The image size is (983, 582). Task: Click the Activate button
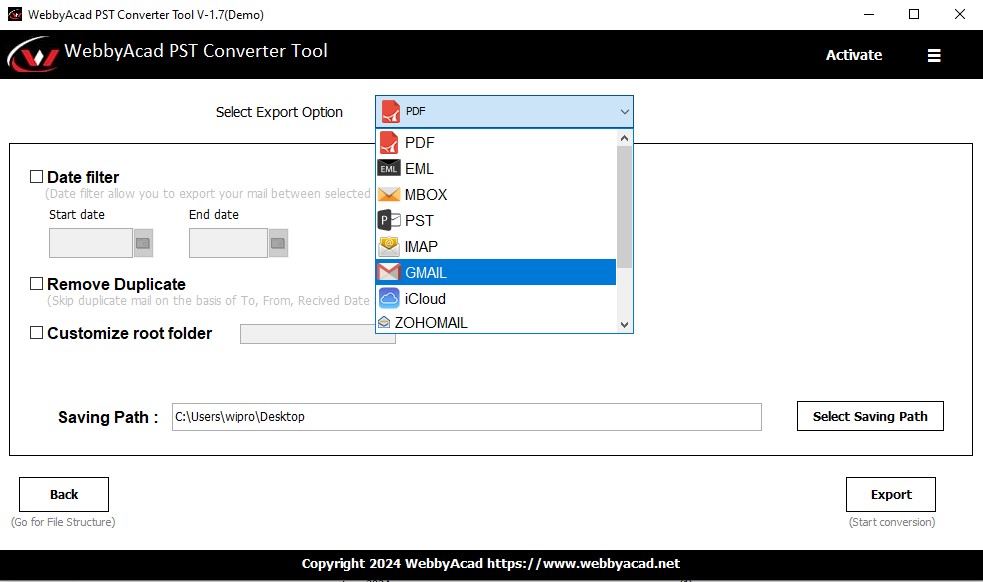(x=854, y=55)
